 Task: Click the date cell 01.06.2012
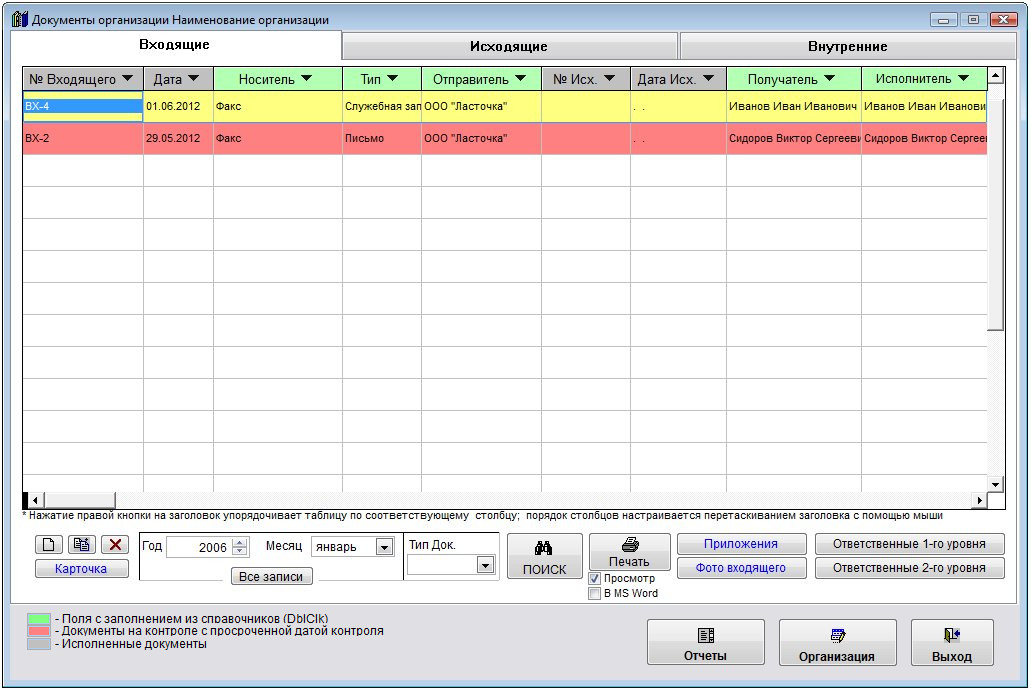tap(178, 107)
